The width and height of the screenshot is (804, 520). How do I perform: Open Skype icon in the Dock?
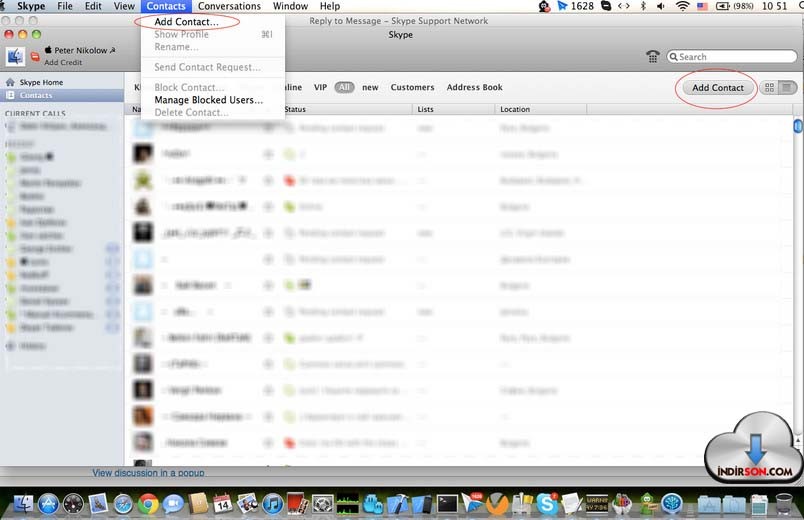tap(547, 504)
